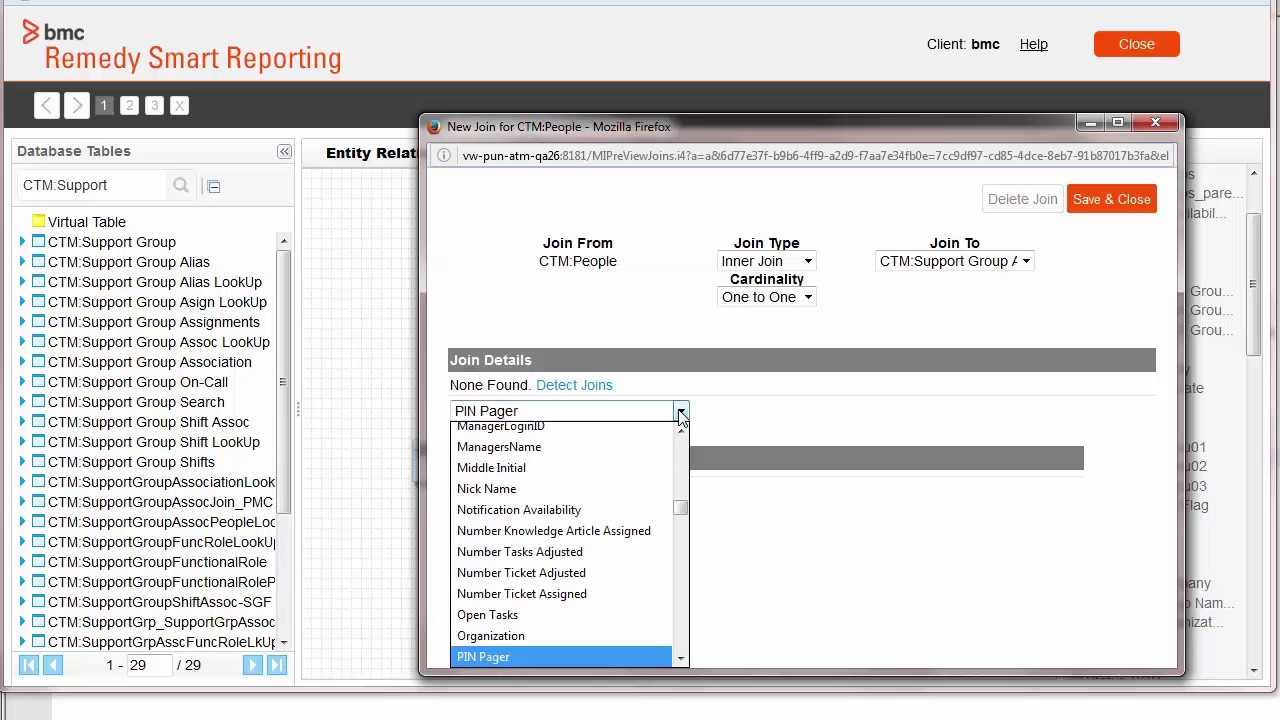This screenshot has width=1280, height=720.
Task: Expand CTM:Support Group Assignments node
Action: pos(23,321)
